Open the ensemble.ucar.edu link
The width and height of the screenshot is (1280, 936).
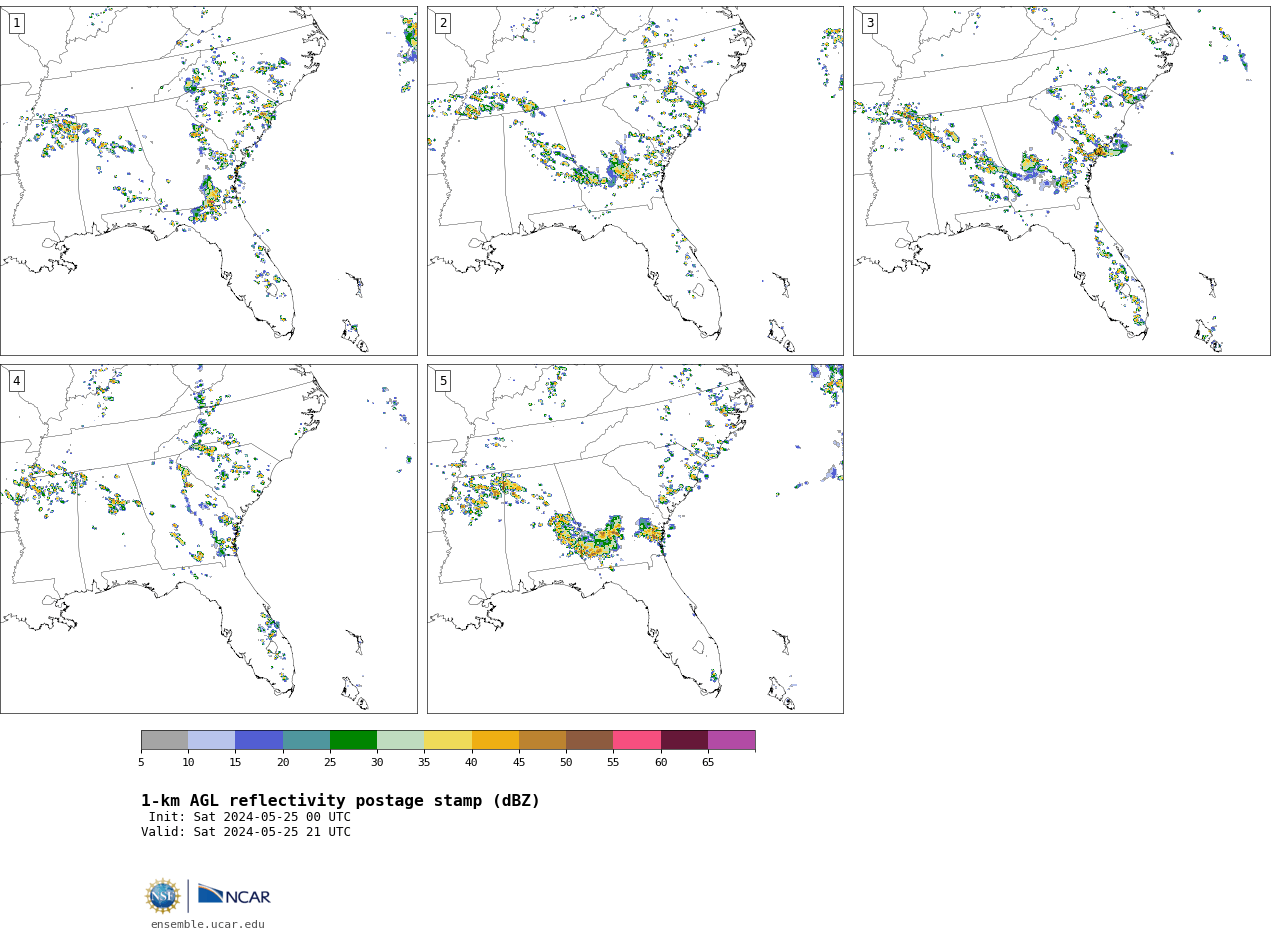pyautogui.click(x=208, y=924)
